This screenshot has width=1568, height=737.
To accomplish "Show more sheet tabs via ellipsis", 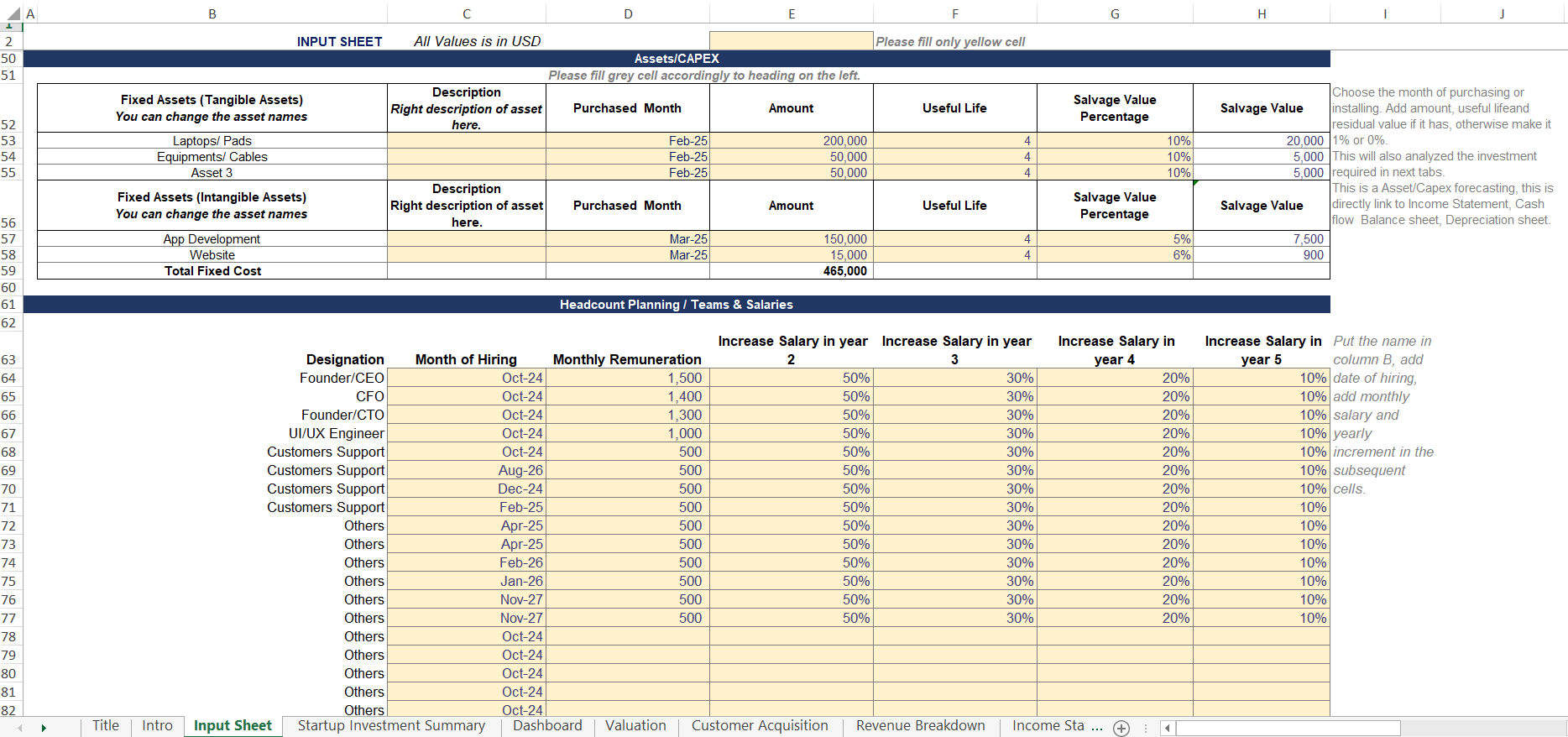I will pyautogui.click(x=1096, y=726).
